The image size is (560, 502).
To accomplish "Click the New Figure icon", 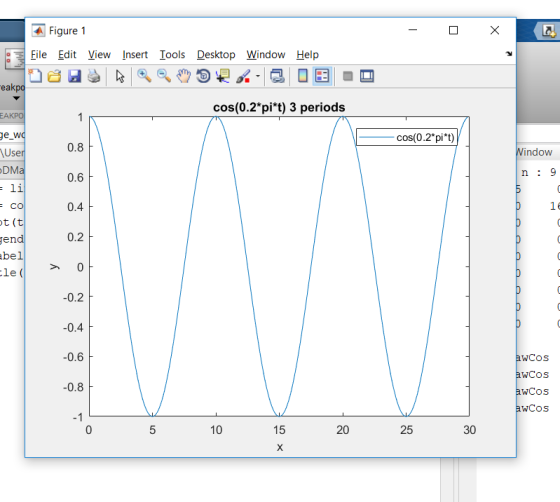I will point(35,76).
